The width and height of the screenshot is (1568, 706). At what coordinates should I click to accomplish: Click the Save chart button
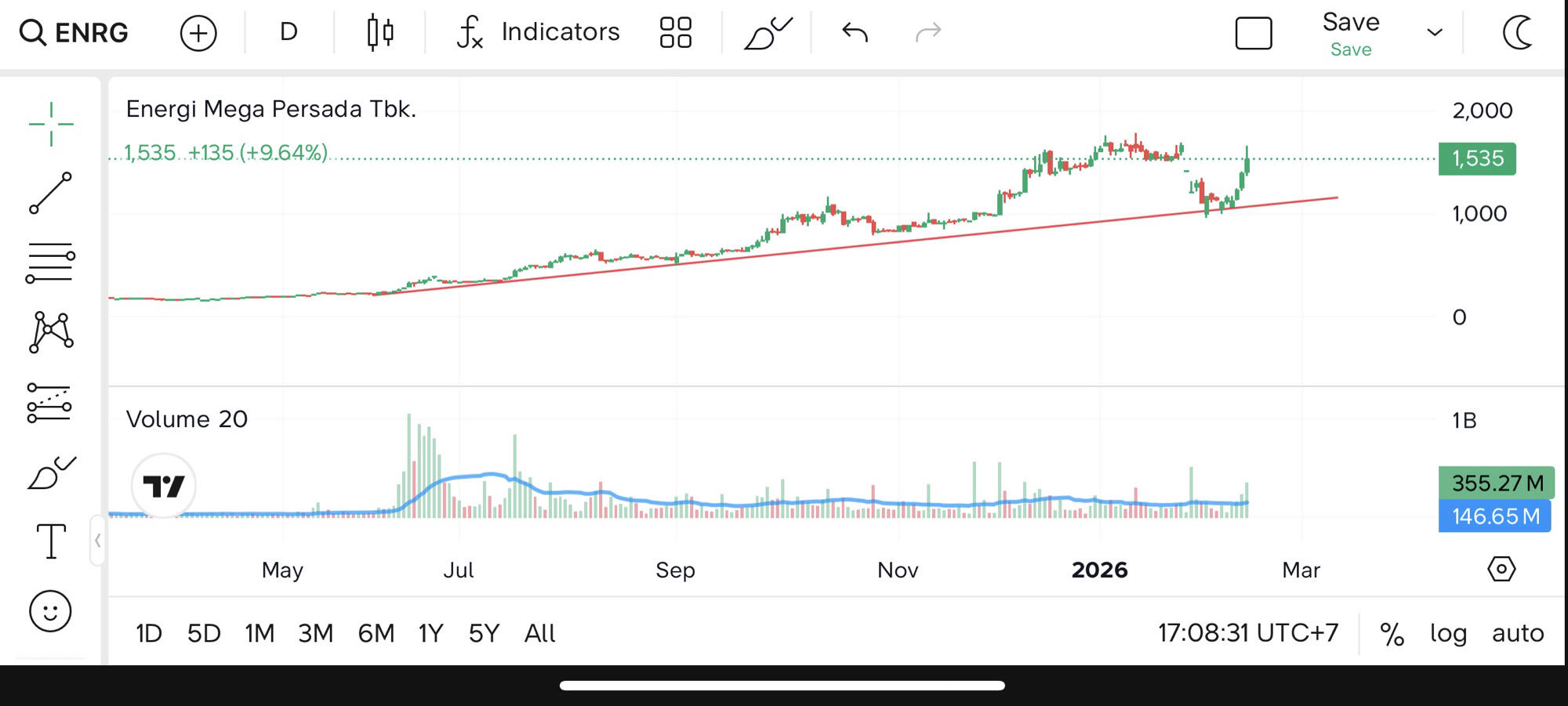pyautogui.click(x=1350, y=33)
